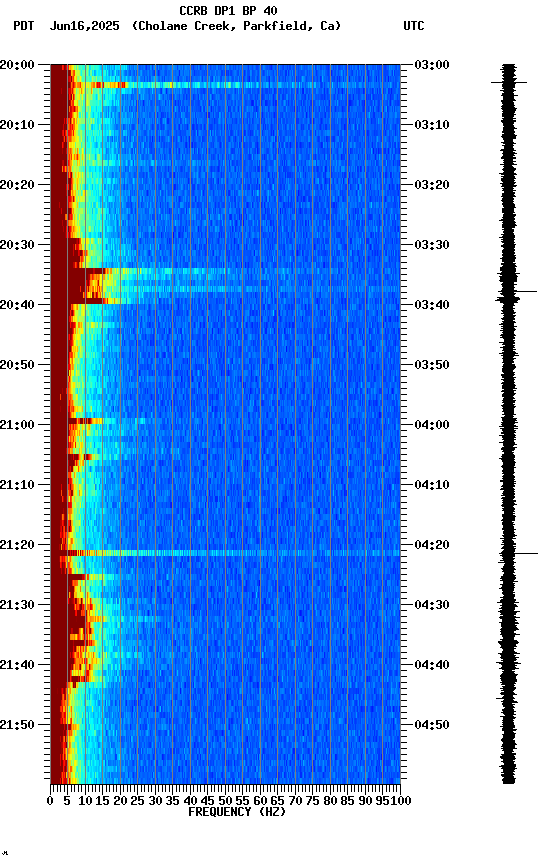Image resolution: width=552 pixels, height=864 pixels.
Task: Click the 20:10 PDT time label
Action: point(17,125)
